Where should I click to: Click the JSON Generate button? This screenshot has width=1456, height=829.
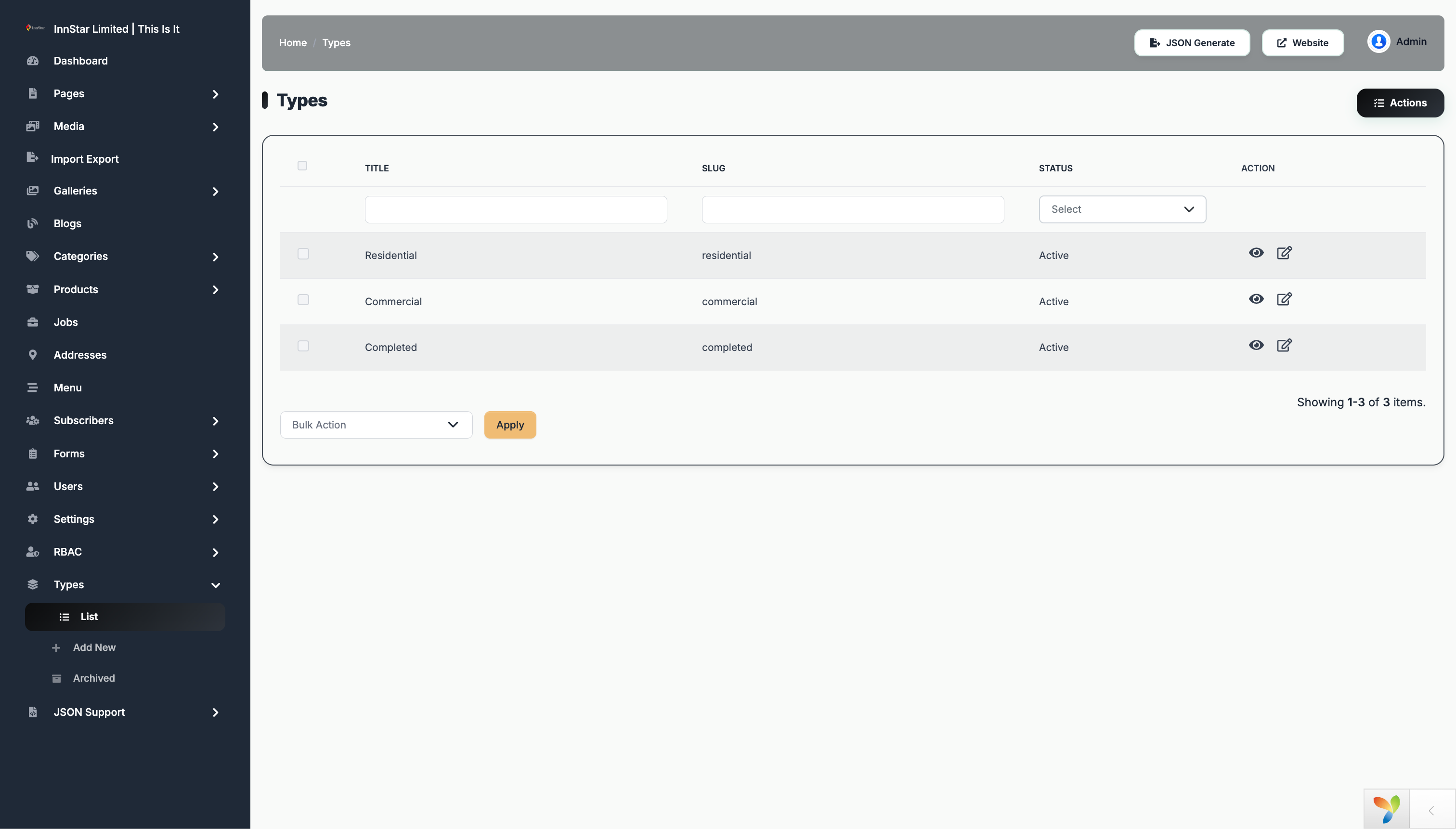(x=1192, y=43)
